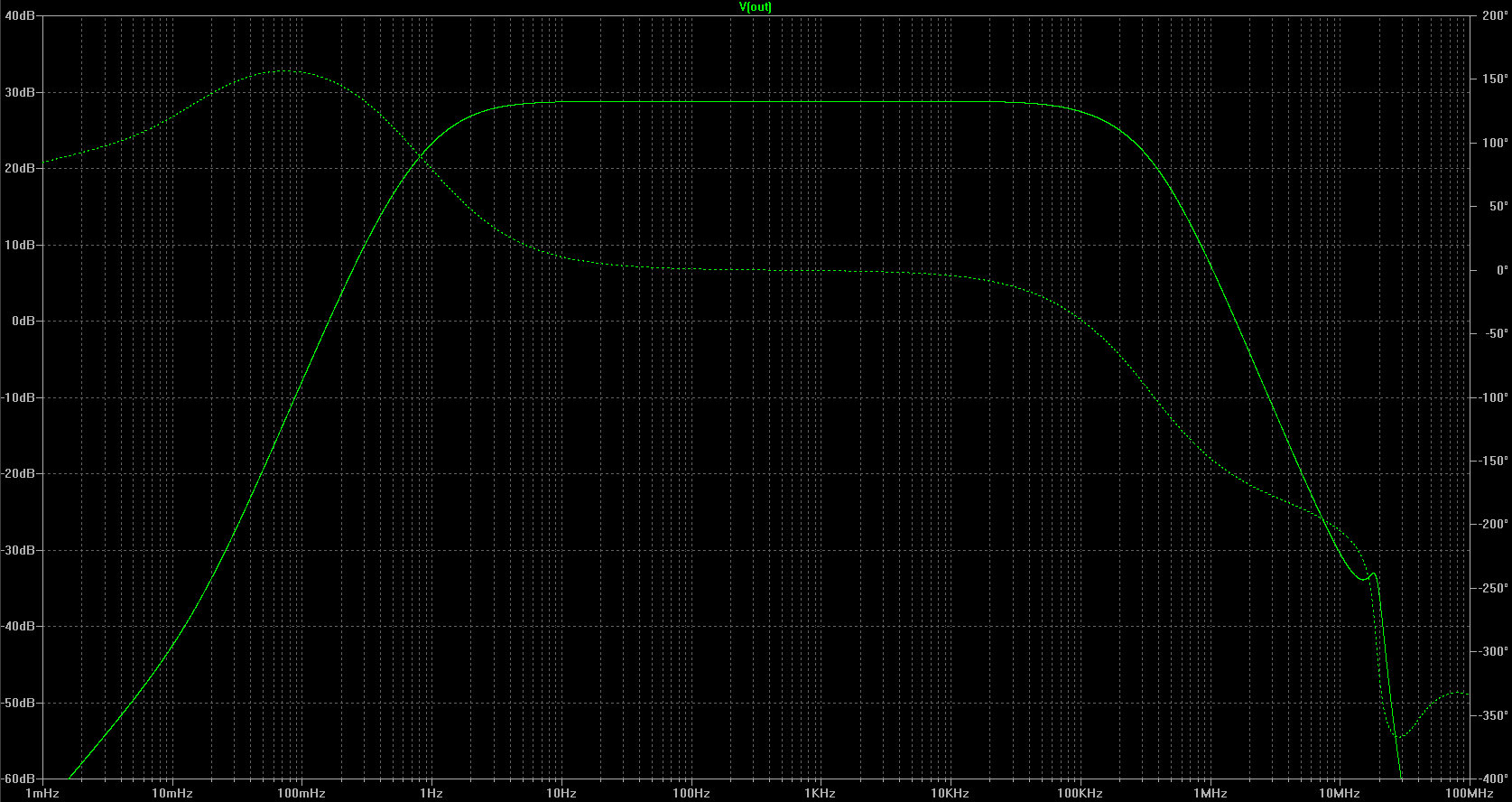Click the V(out) trace label

(x=756, y=6)
